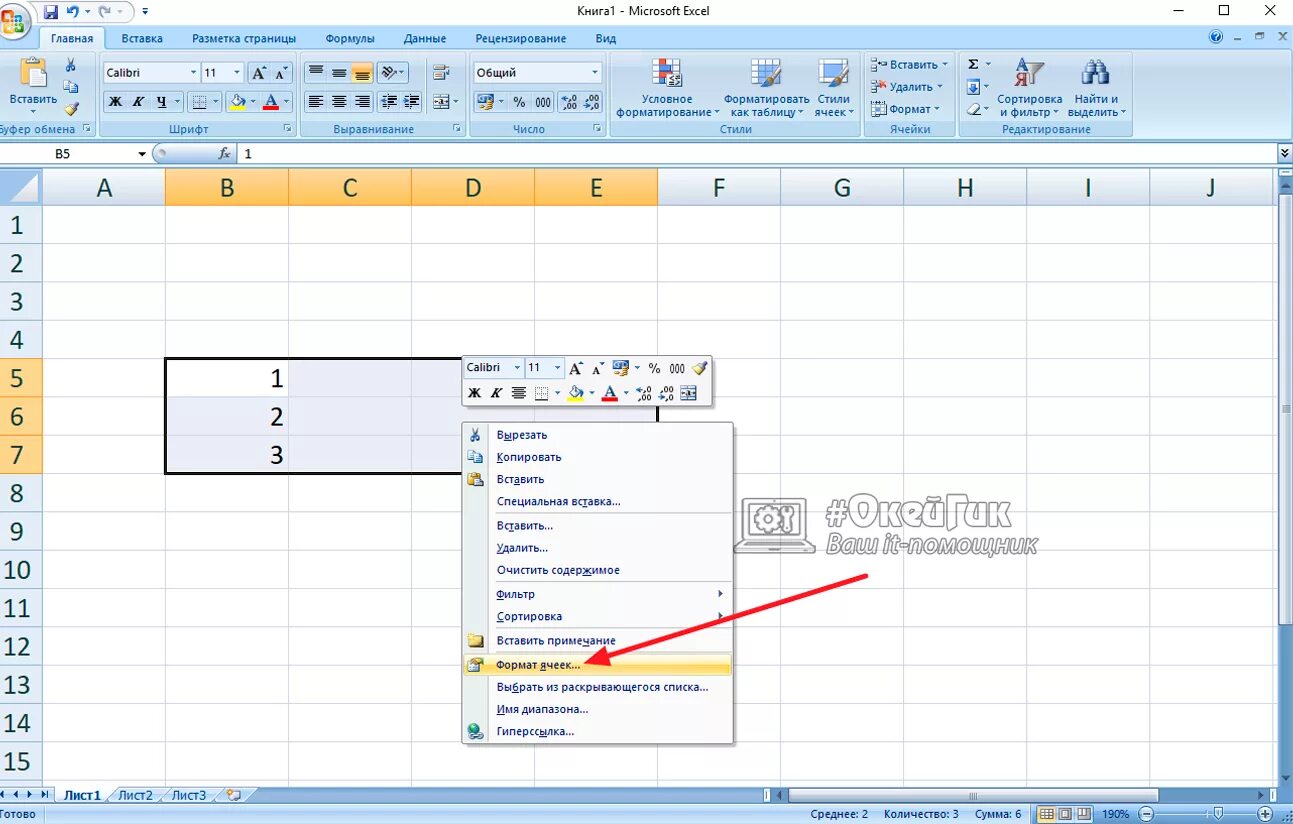Click Insert Function fx button

click(225, 154)
